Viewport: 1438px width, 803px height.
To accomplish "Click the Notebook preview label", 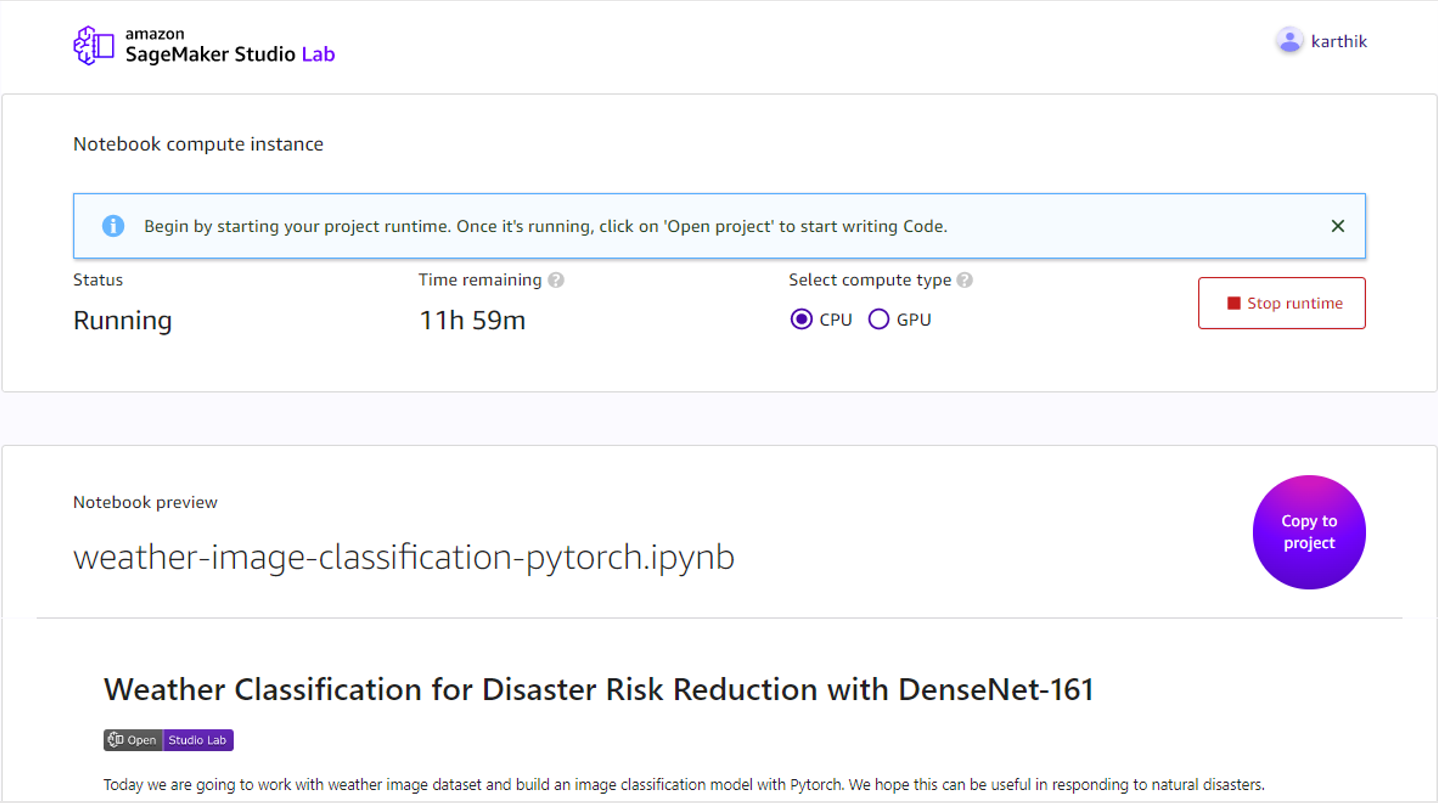I will (145, 502).
